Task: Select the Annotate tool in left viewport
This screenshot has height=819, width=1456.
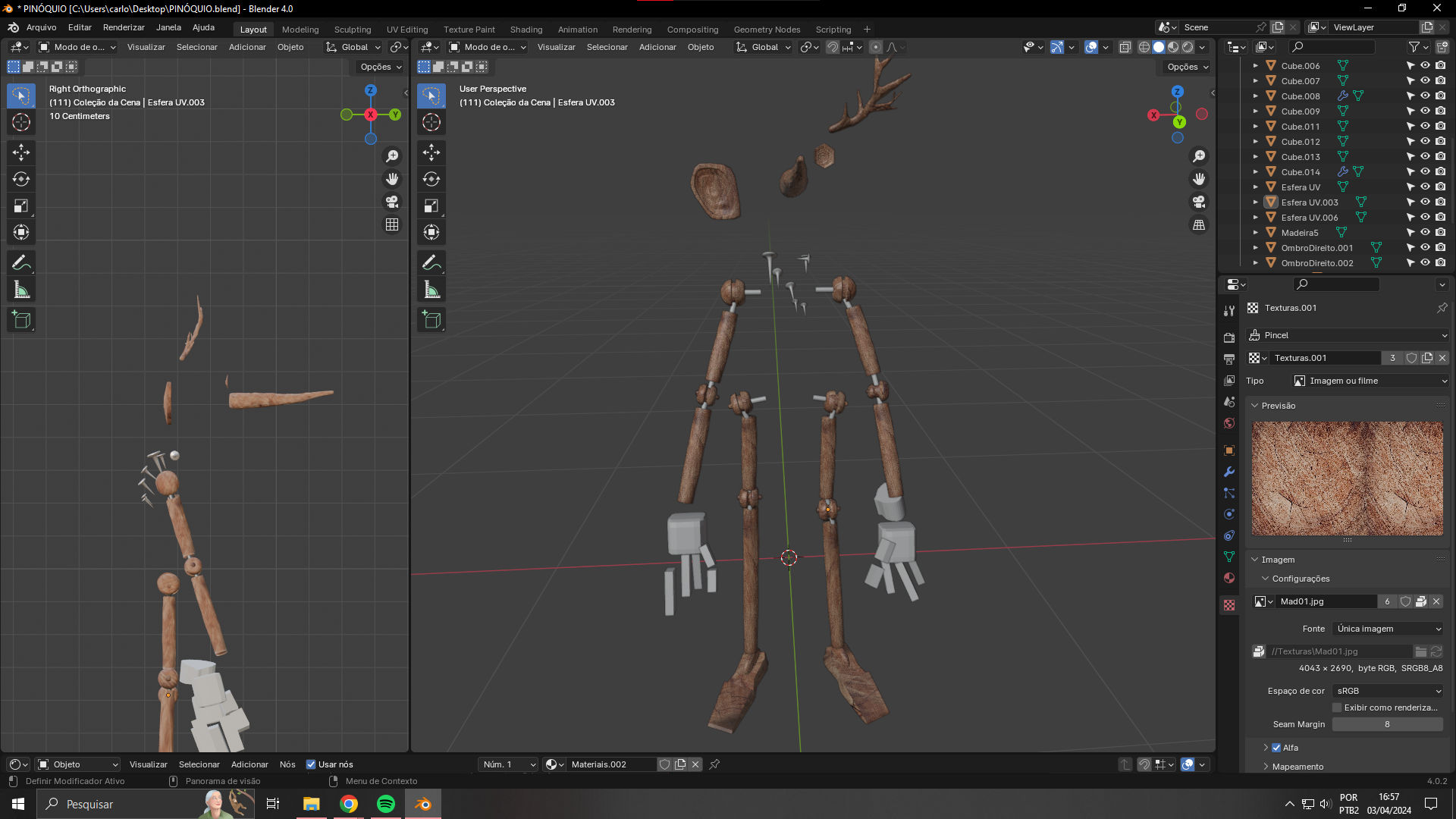Action: [21, 263]
